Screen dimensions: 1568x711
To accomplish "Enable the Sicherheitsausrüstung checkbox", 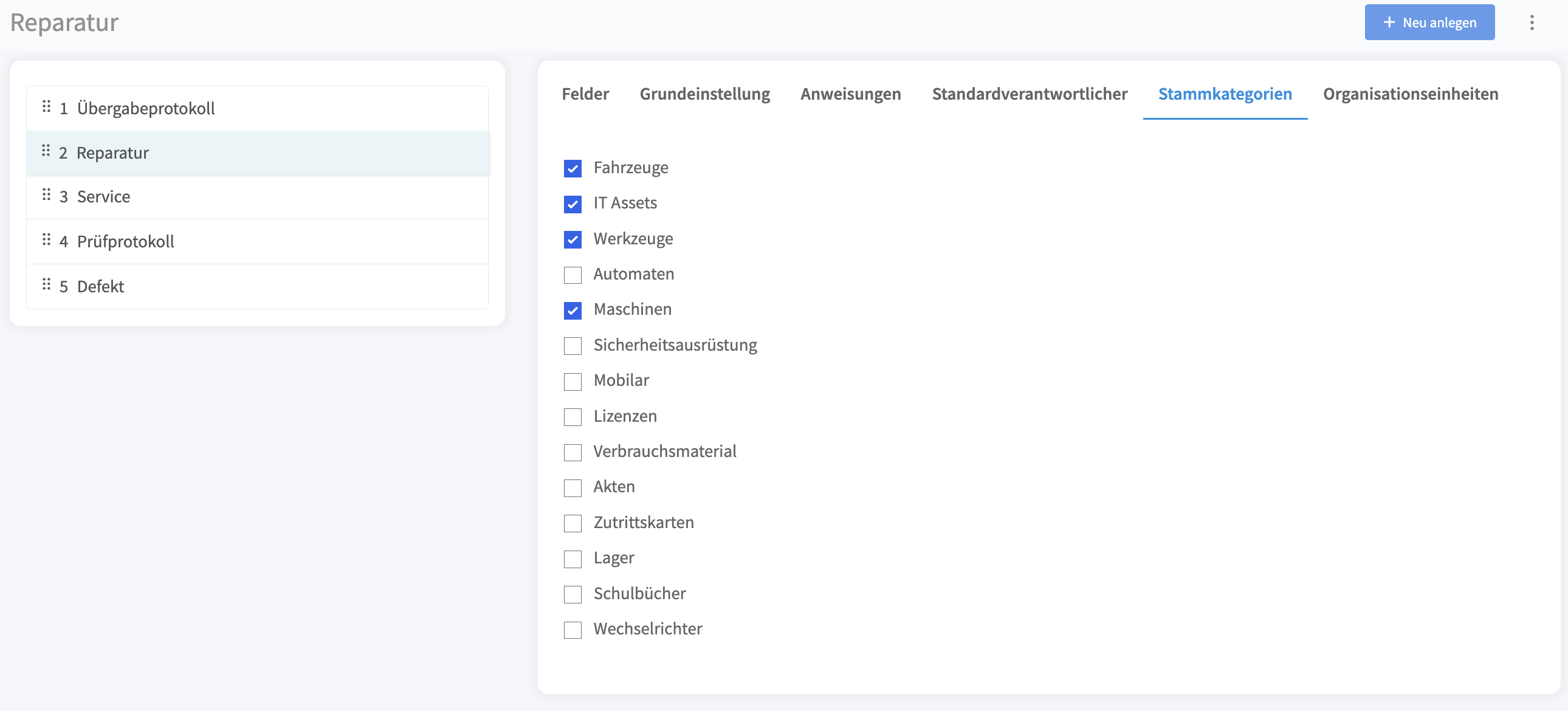I will click(x=572, y=346).
